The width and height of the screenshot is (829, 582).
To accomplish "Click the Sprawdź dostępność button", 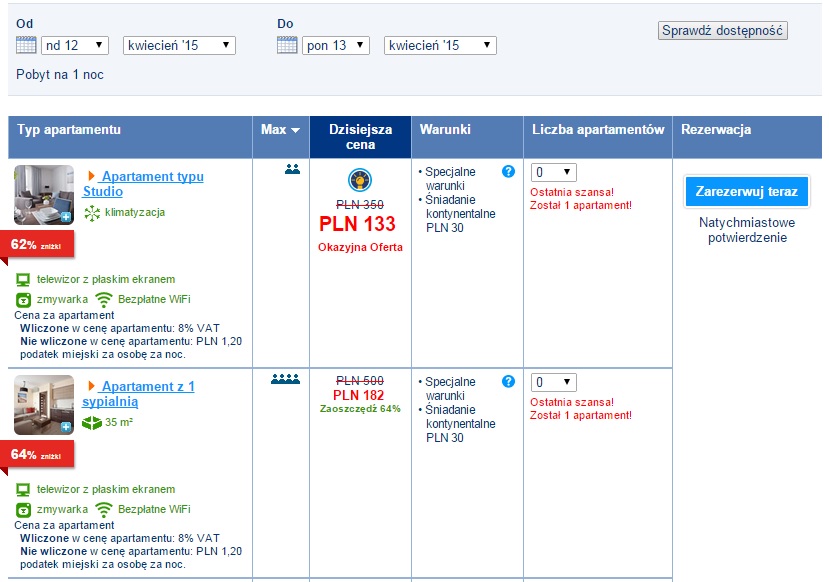I will point(723,31).
